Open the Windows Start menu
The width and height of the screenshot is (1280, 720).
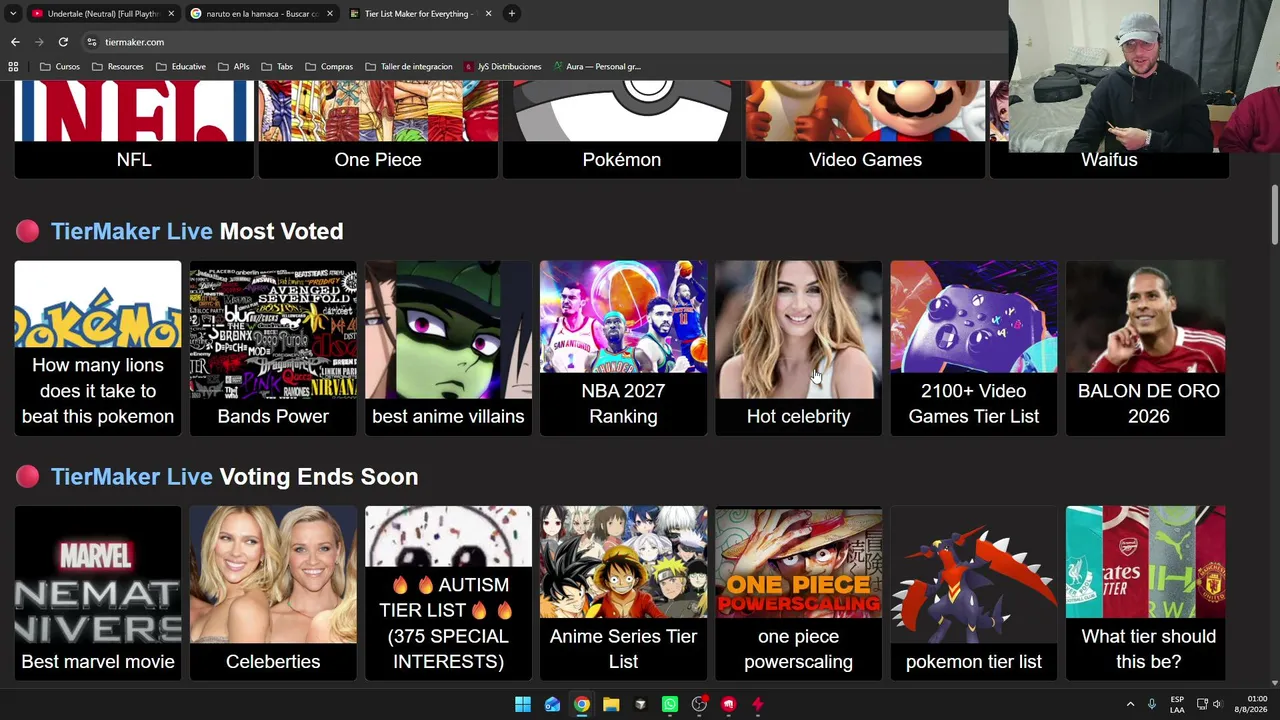(x=523, y=704)
